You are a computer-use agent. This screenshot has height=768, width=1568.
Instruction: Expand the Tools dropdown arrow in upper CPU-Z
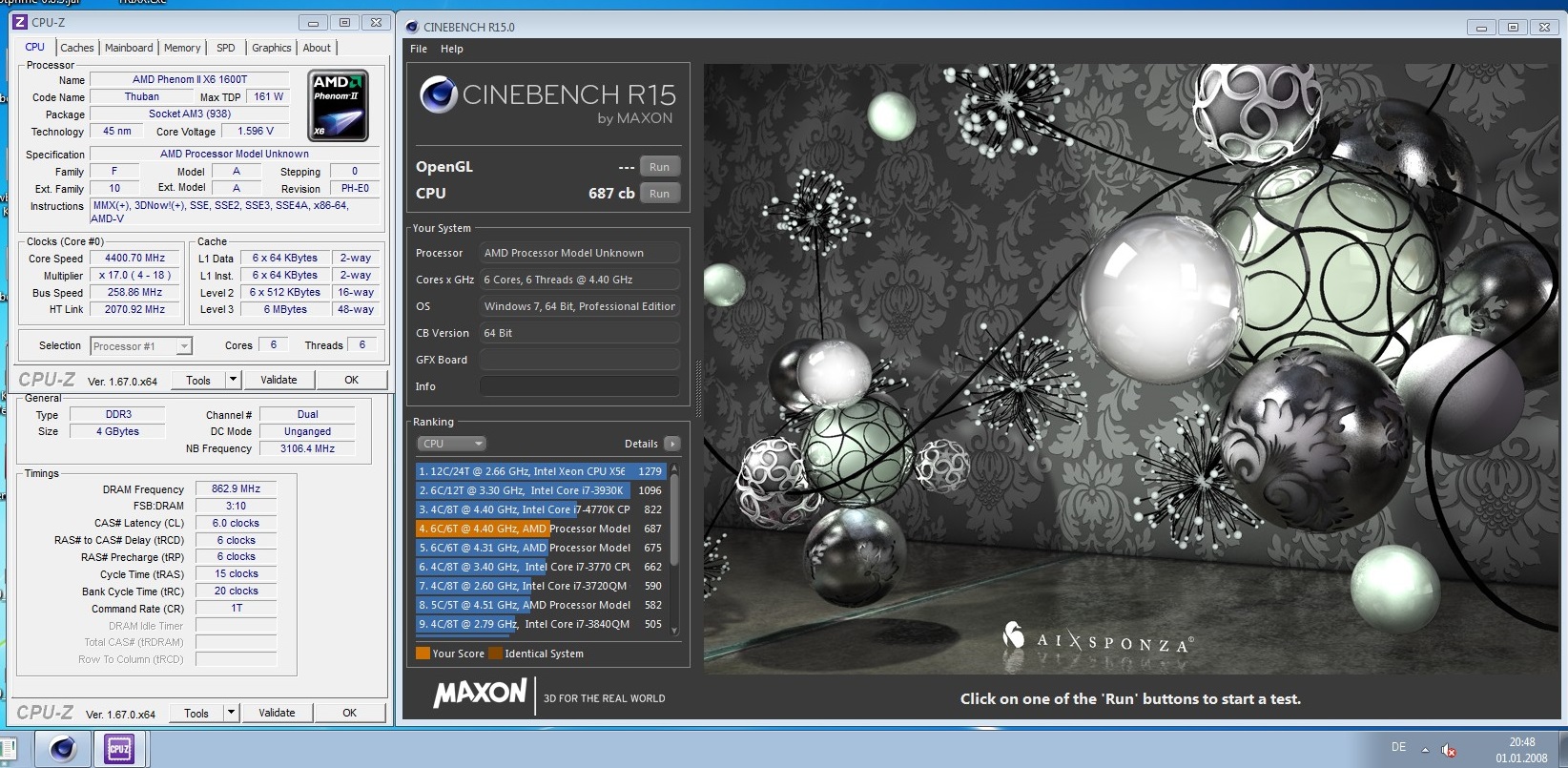233,380
